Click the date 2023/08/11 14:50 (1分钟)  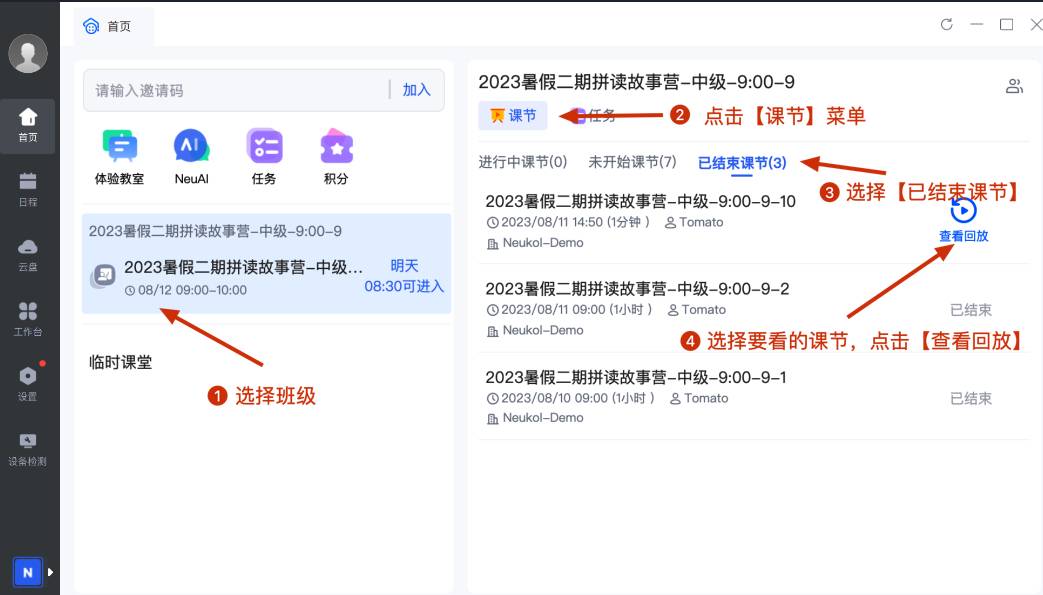[x=568, y=222]
